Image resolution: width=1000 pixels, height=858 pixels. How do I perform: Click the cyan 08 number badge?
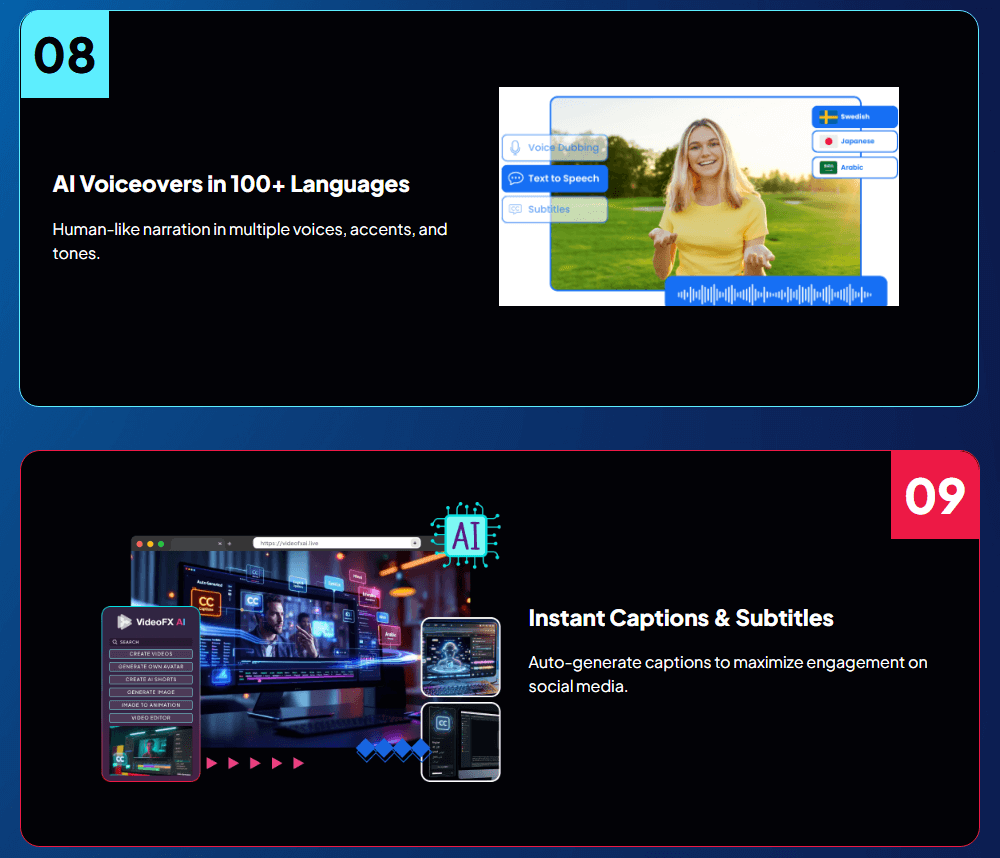pos(65,55)
